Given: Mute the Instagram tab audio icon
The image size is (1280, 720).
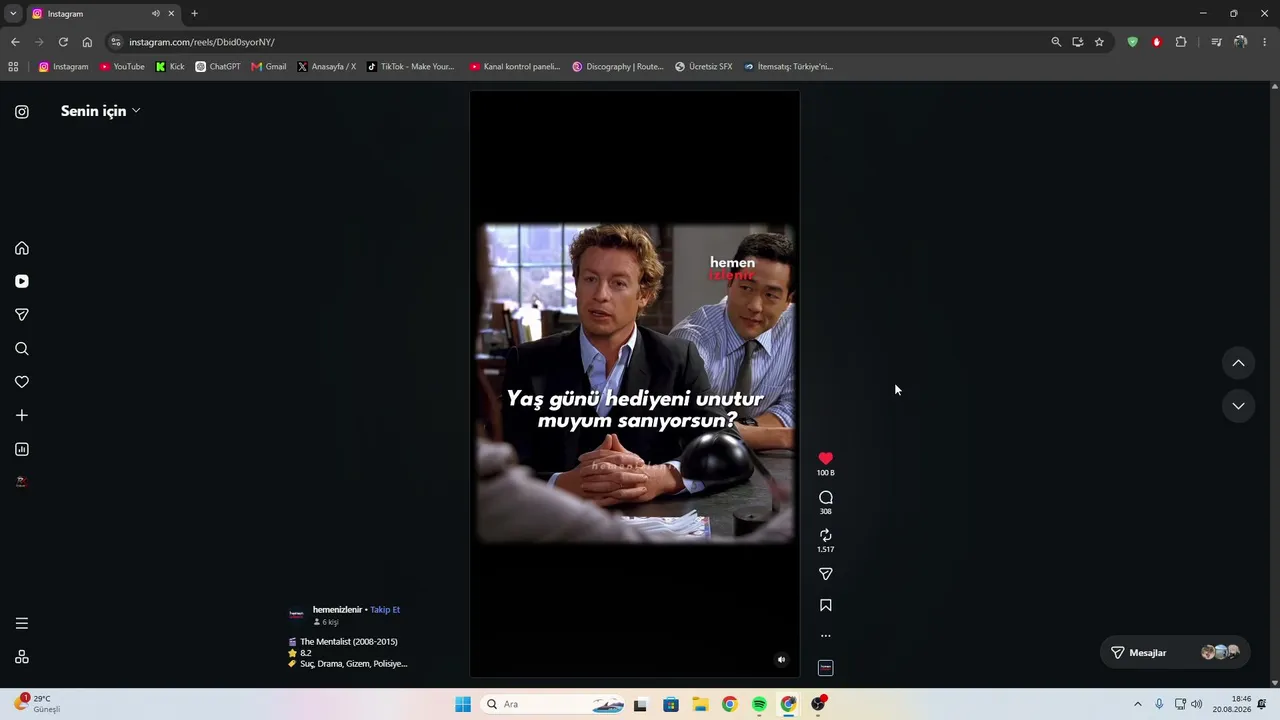Looking at the screenshot, I should tap(155, 14).
